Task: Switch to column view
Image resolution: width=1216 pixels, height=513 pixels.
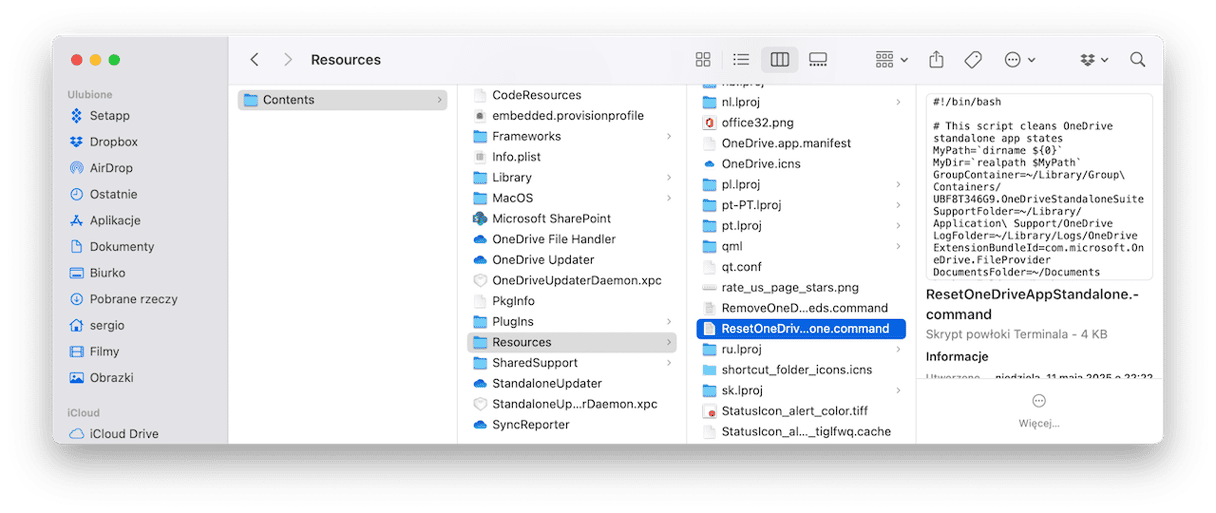Action: pyautogui.click(x=779, y=60)
